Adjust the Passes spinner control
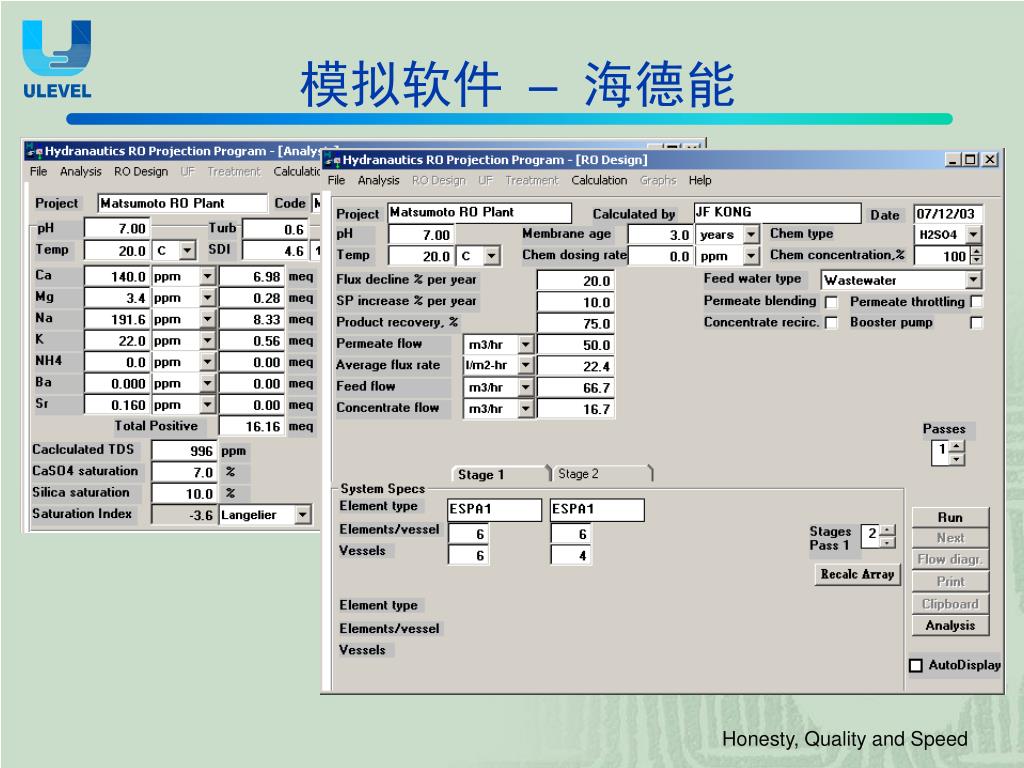The height and width of the screenshot is (768, 1024). (956, 452)
